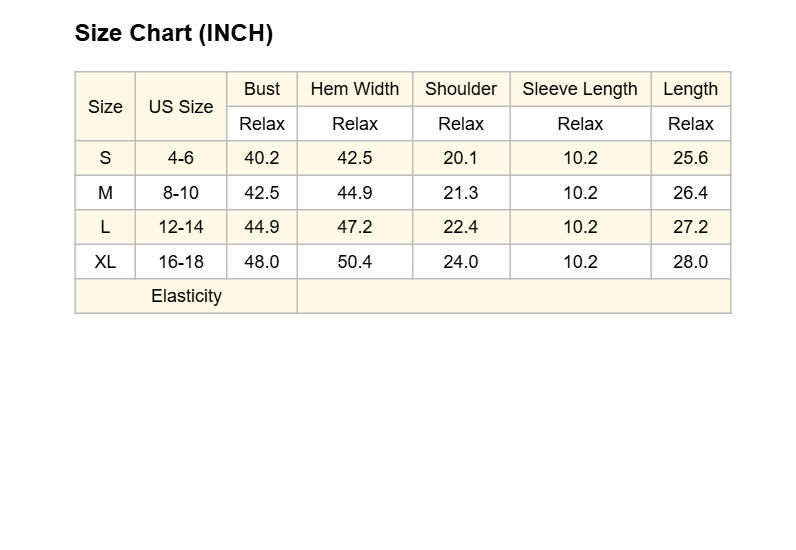This screenshot has height=550, width=796.
Task: Click the Shoulder column header
Action: tap(461, 89)
